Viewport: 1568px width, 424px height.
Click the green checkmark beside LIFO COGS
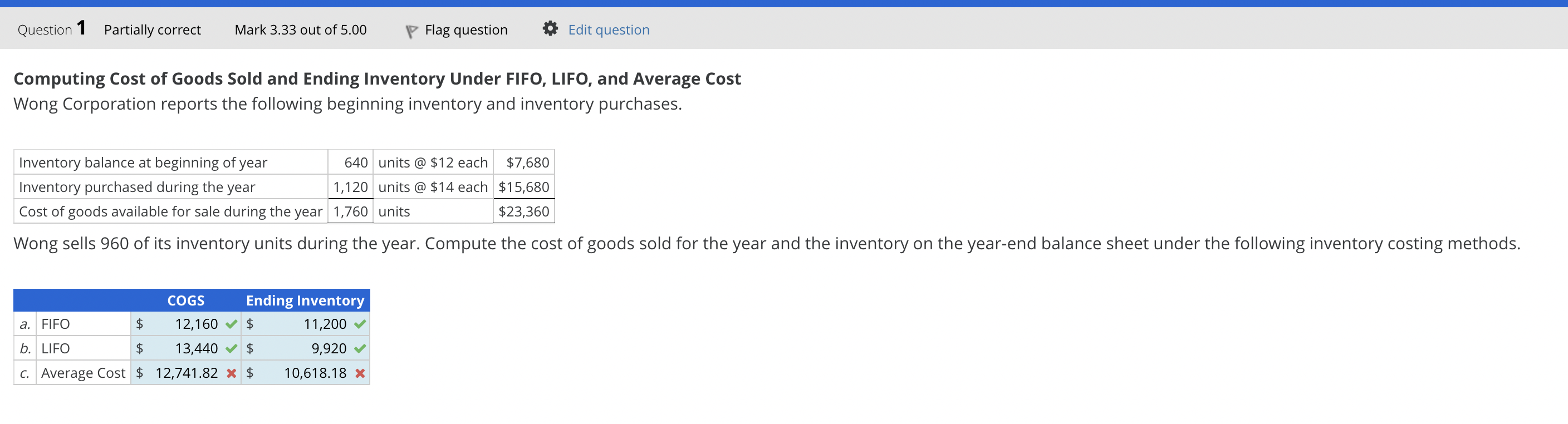(x=231, y=348)
